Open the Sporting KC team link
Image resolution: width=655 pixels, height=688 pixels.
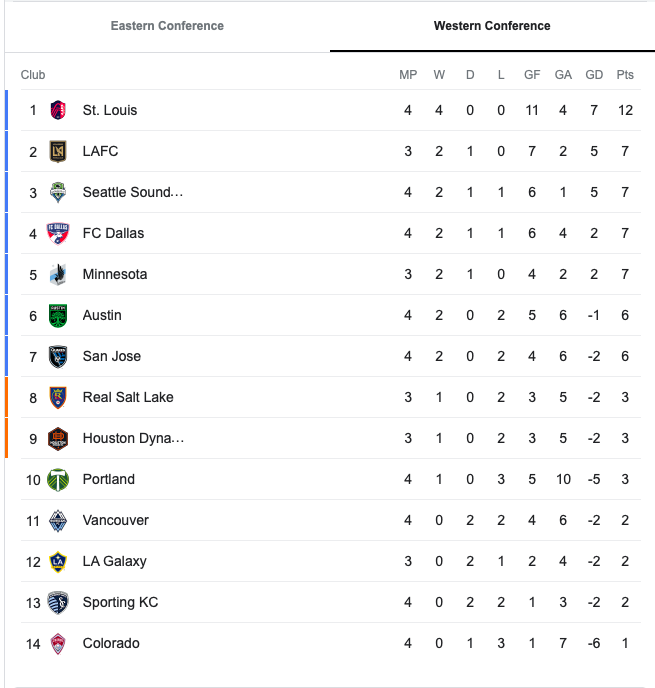pyautogui.click(x=120, y=602)
